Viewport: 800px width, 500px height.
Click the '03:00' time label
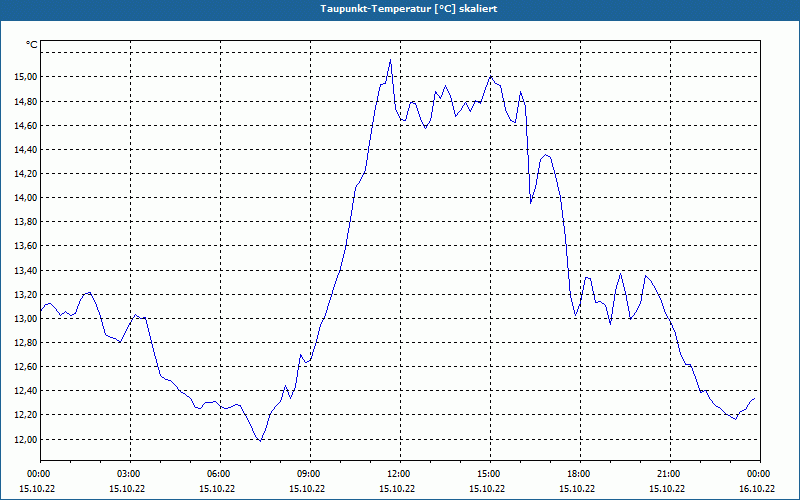[x=131, y=474]
